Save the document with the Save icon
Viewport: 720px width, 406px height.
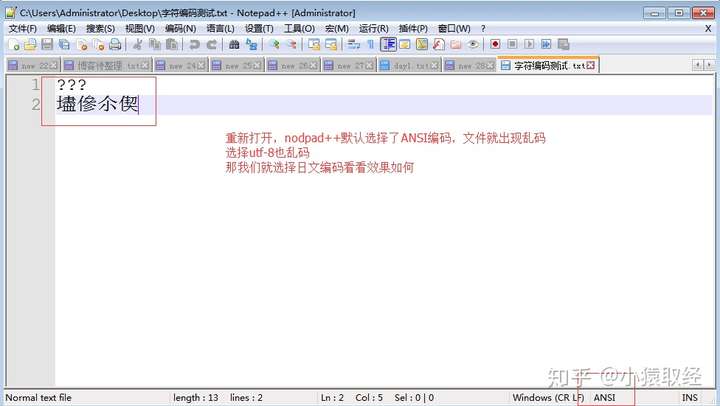point(46,45)
